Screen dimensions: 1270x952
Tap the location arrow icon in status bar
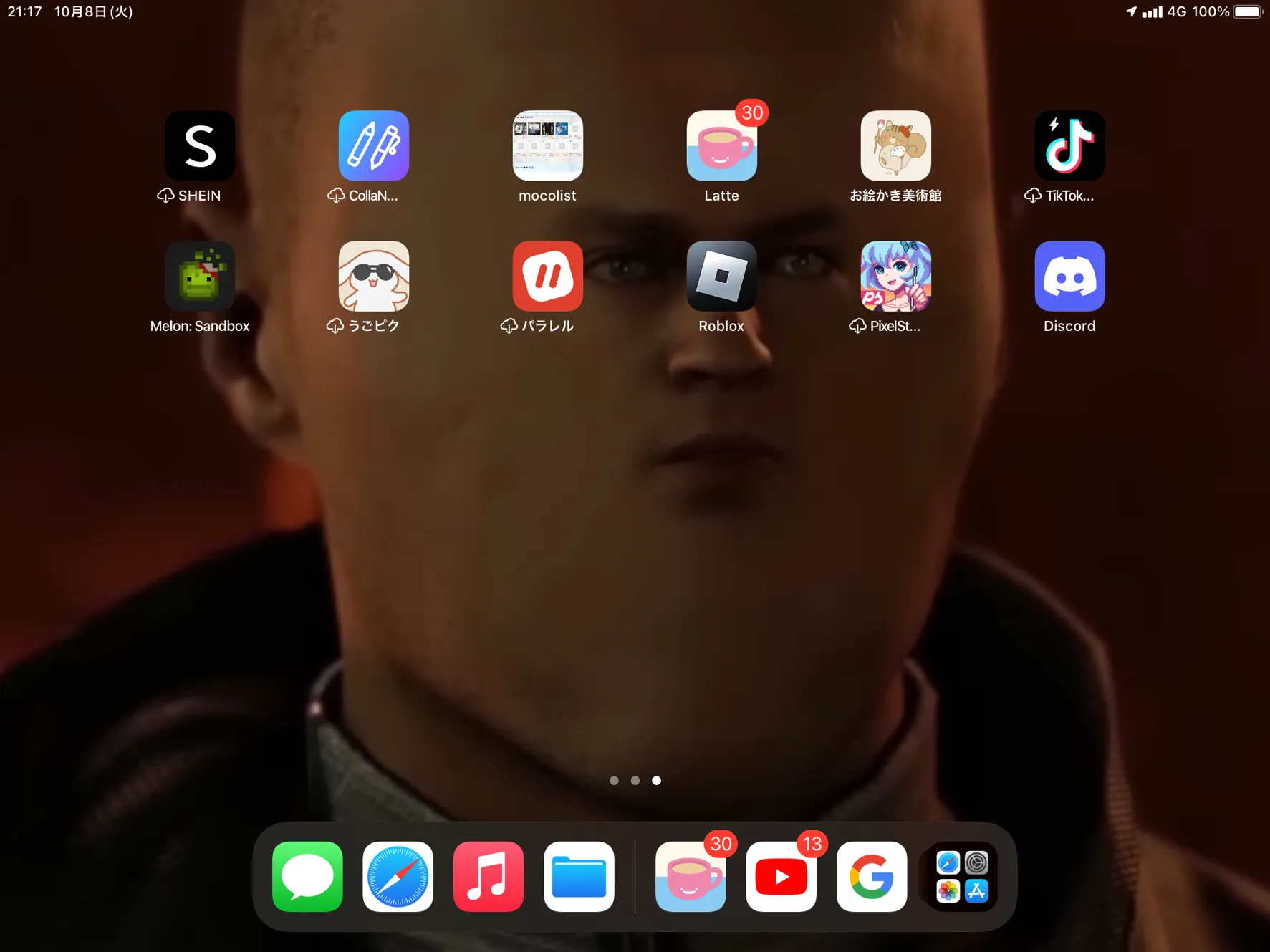click(1131, 11)
